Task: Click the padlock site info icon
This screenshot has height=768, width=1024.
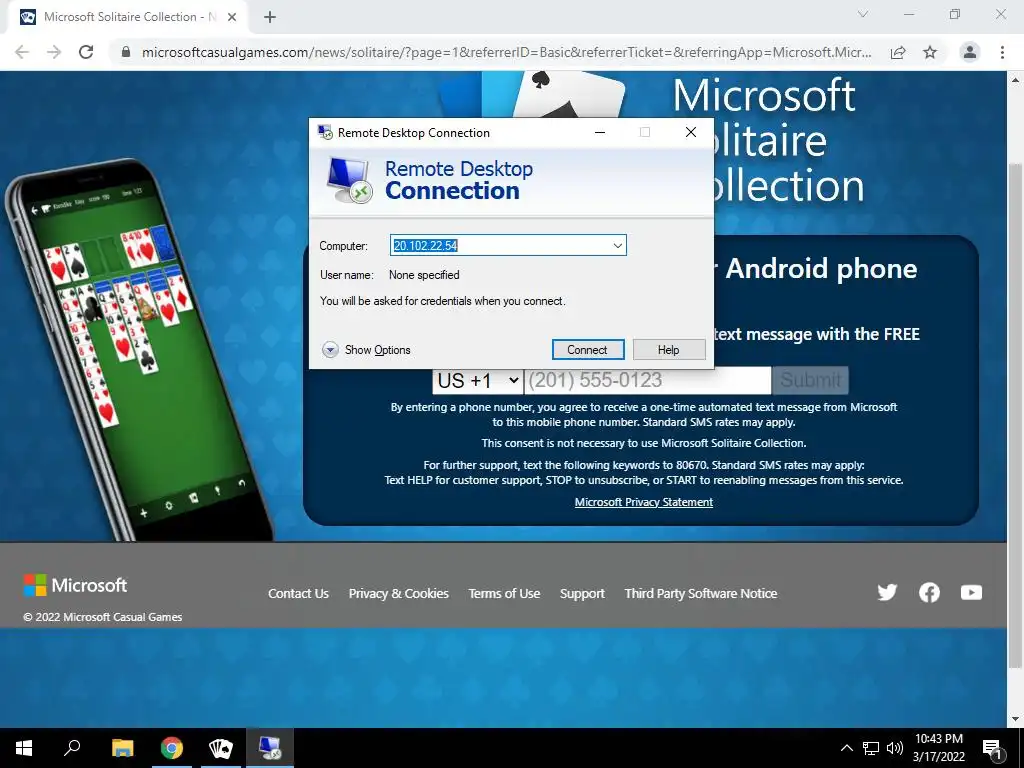Action: click(126, 52)
